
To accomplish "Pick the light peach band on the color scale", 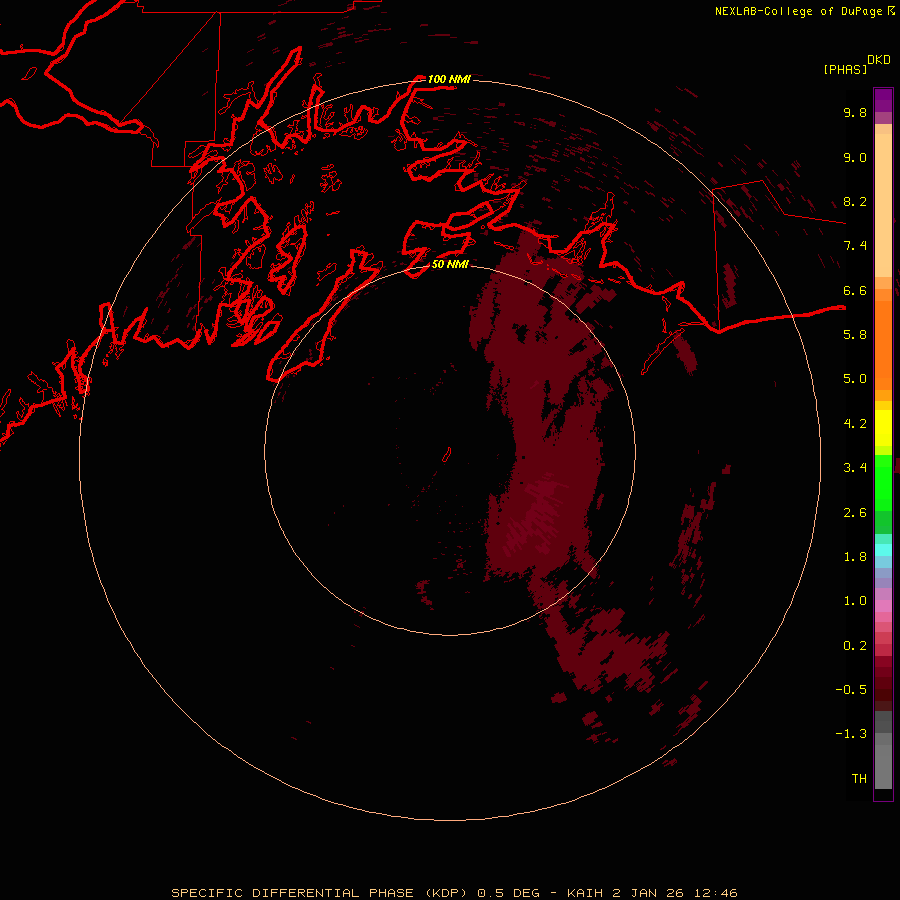I will (x=883, y=205).
